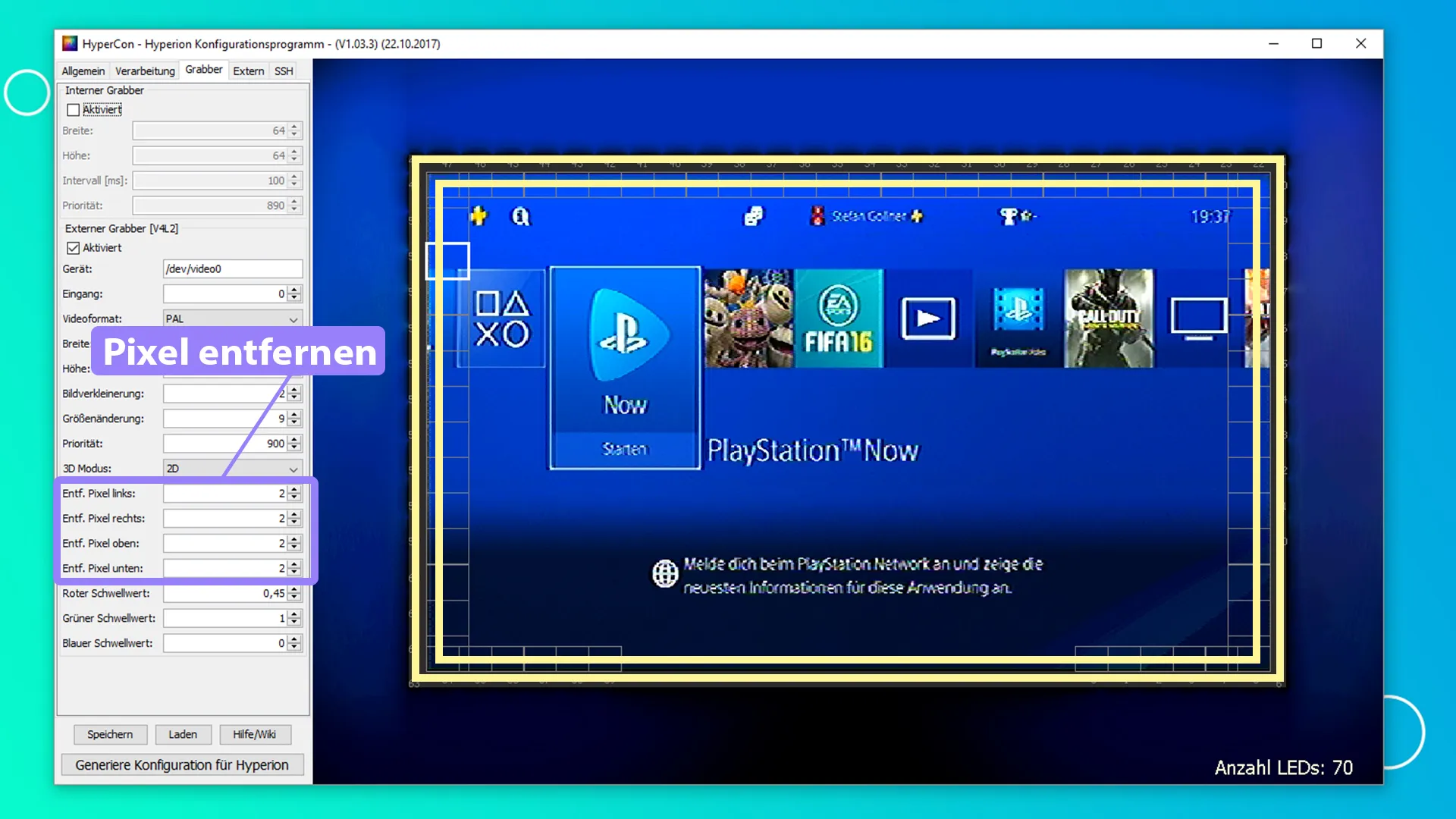Toggle the Externer Grabber Aktiviert checkbox
This screenshot has height=819, width=1456.
(x=73, y=248)
